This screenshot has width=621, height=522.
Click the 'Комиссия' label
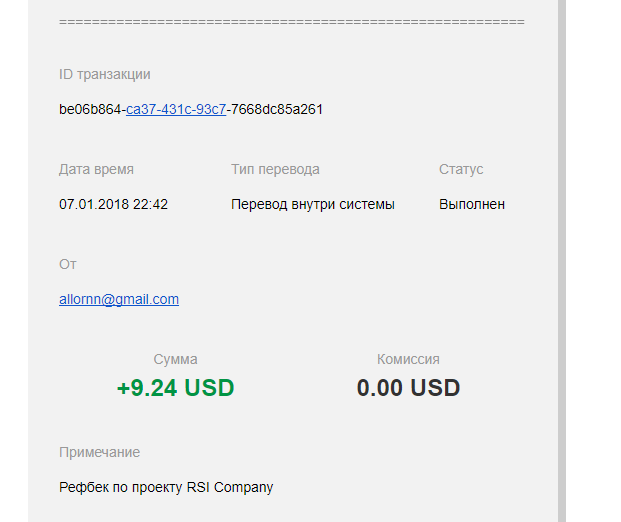[x=408, y=359]
